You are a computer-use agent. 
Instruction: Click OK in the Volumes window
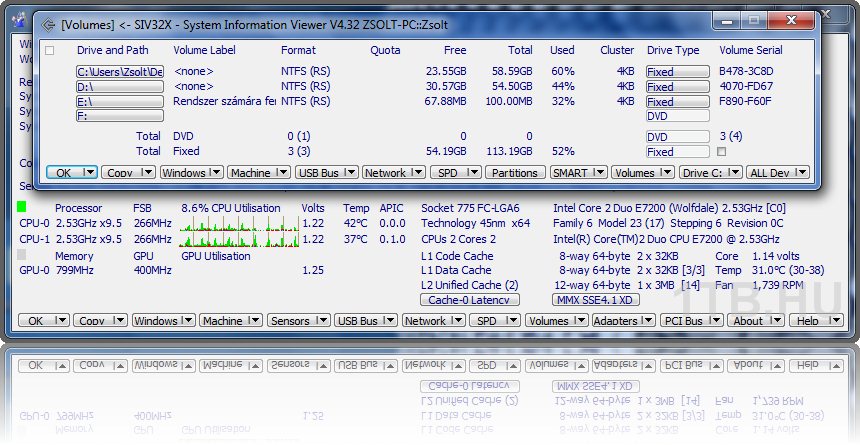pos(72,172)
